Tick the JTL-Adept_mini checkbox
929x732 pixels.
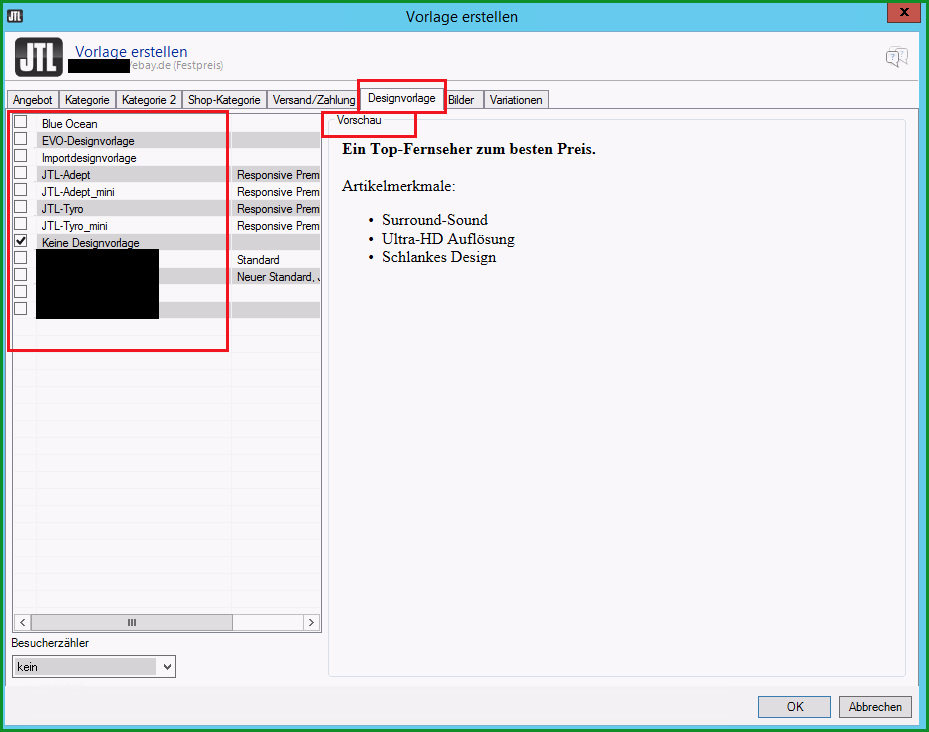[21, 190]
